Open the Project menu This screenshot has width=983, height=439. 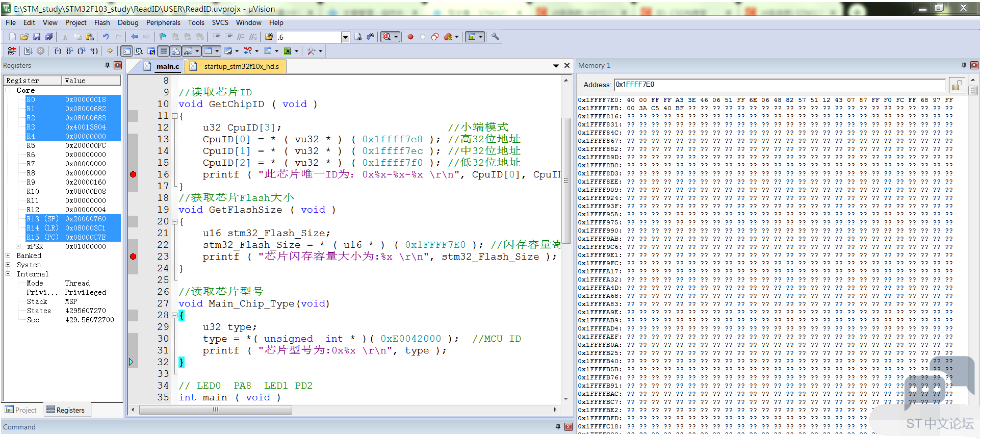(76, 23)
